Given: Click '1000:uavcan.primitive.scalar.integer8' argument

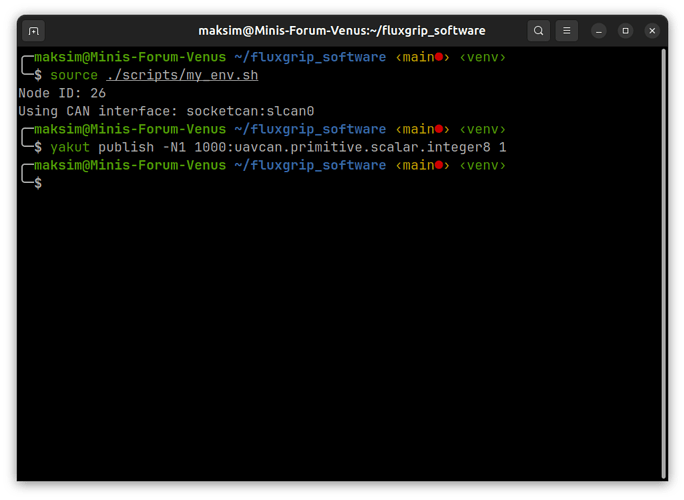Looking at the screenshot, I should tap(342, 147).
